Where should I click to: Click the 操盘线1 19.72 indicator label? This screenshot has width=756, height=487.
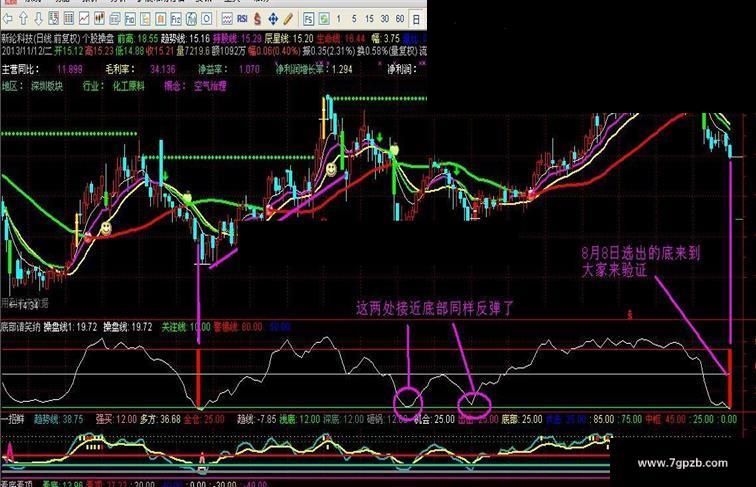71,327
